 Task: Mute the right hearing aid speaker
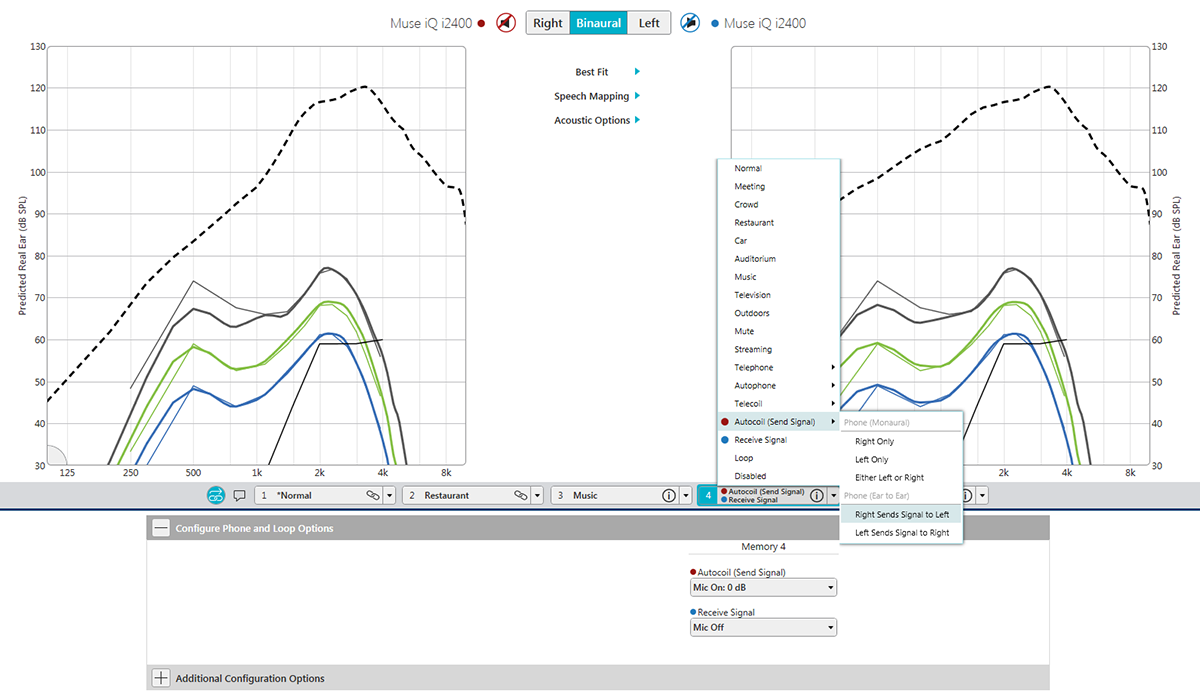click(x=507, y=23)
